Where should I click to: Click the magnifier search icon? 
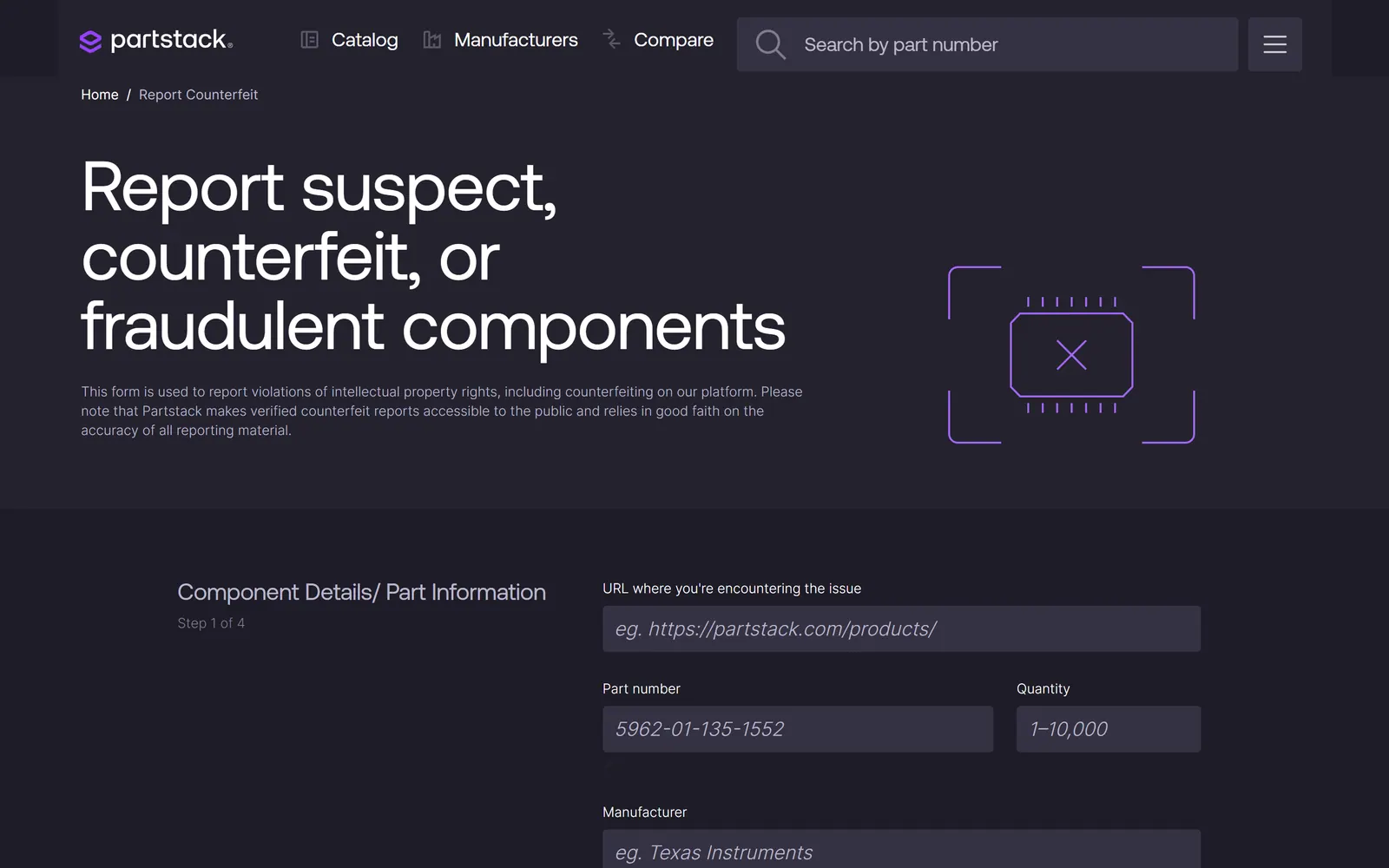click(770, 44)
